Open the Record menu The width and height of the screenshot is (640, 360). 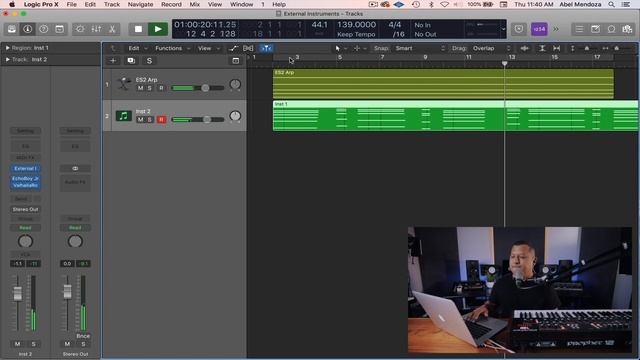tap(171, 4)
